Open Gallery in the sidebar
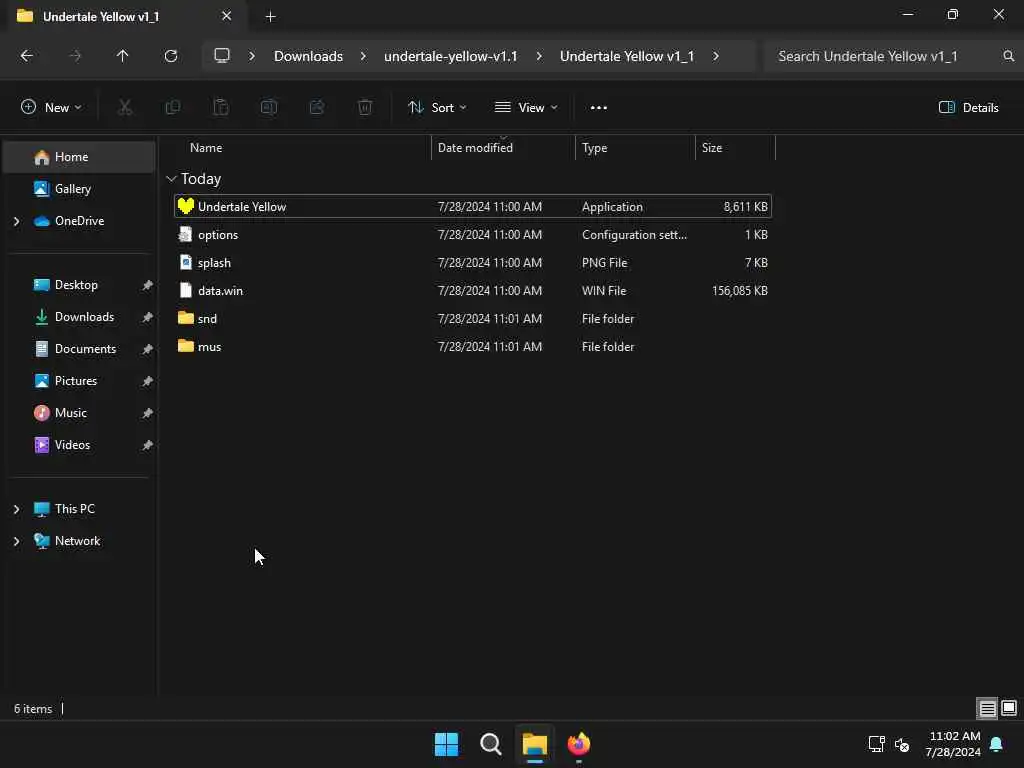Viewport: 1024px width, 768px height. click(x=78, y=189)
